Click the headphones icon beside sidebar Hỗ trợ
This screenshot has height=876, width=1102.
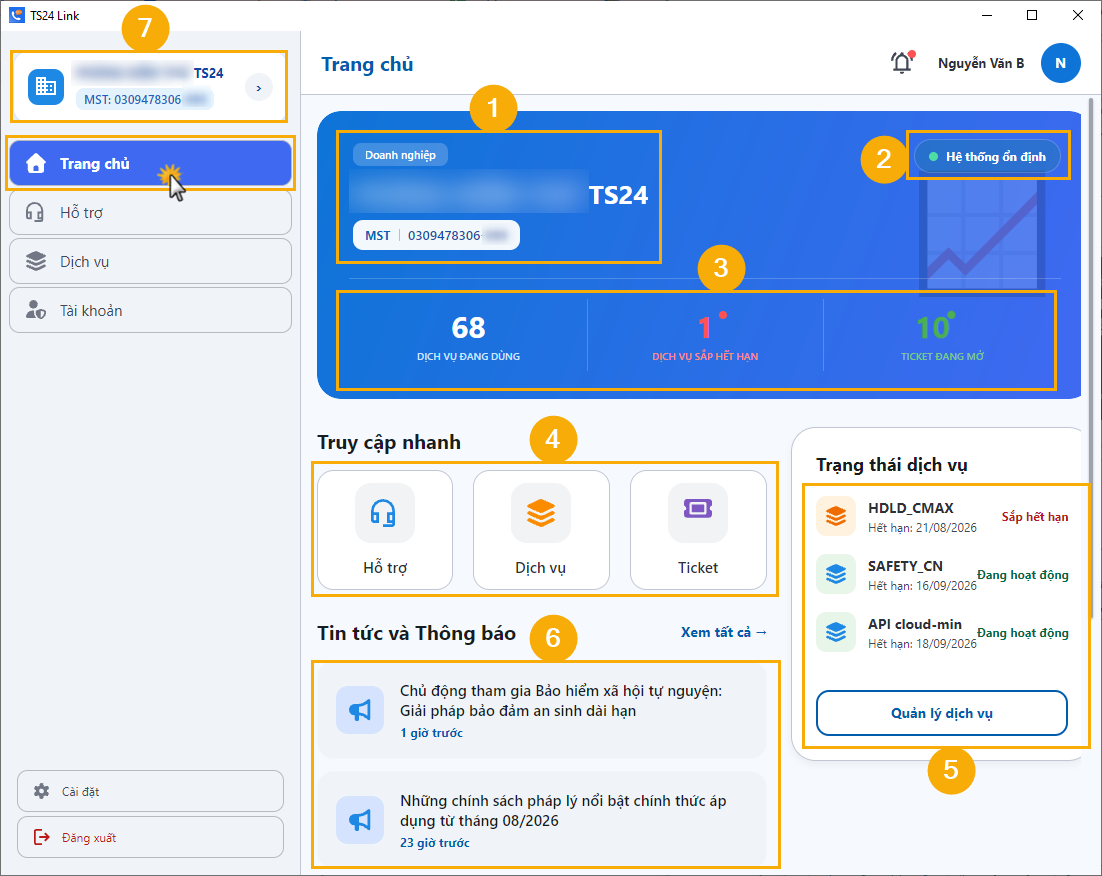pyautogui.click(x=34, y=212)
